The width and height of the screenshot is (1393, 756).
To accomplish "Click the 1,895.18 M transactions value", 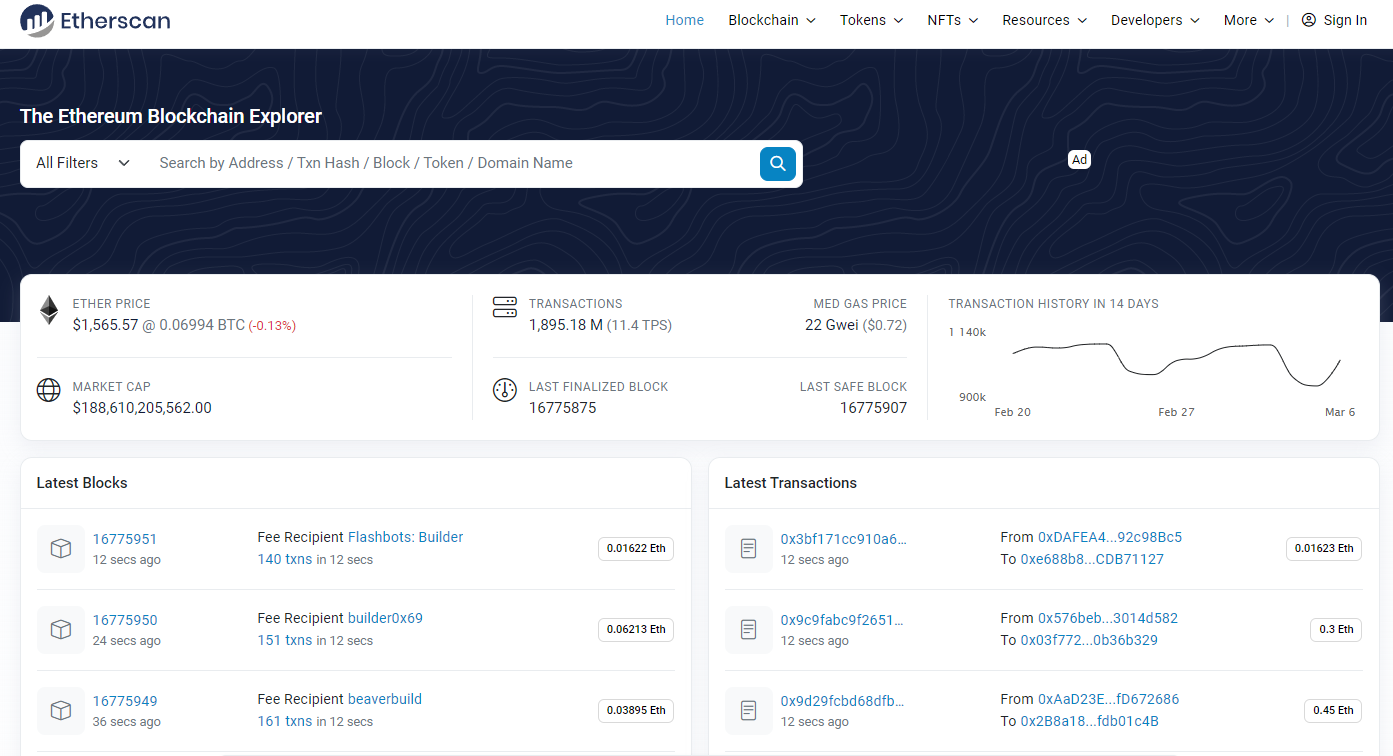I will tap(566, 325).
